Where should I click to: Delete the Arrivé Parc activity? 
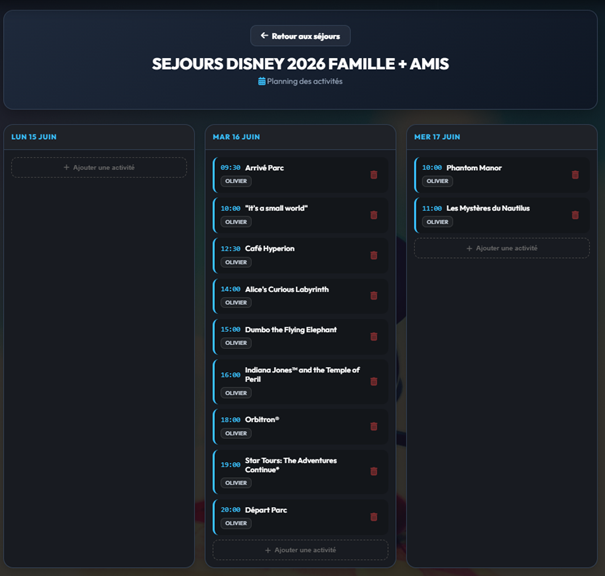point(374,175)
